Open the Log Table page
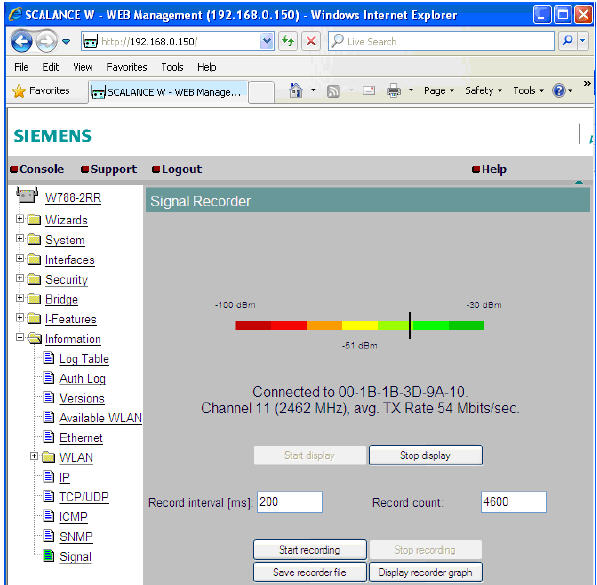 pos(84,359)
